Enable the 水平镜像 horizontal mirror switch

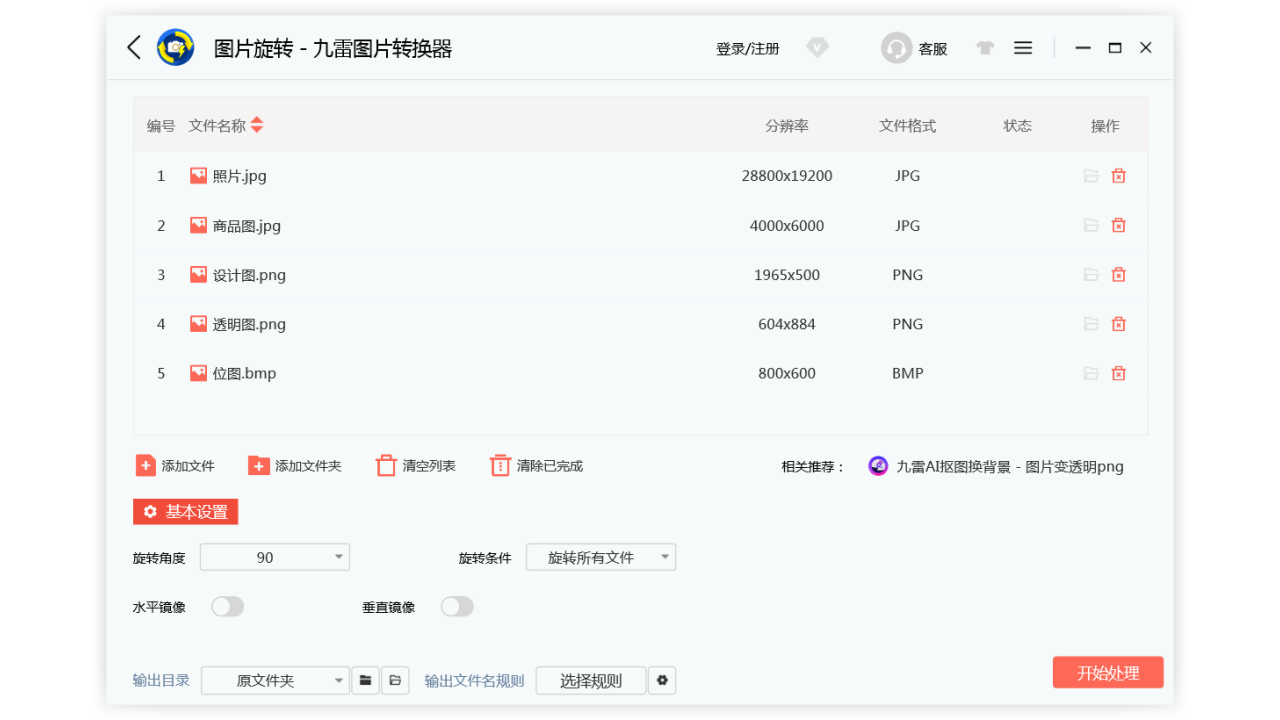coord(227,606)
